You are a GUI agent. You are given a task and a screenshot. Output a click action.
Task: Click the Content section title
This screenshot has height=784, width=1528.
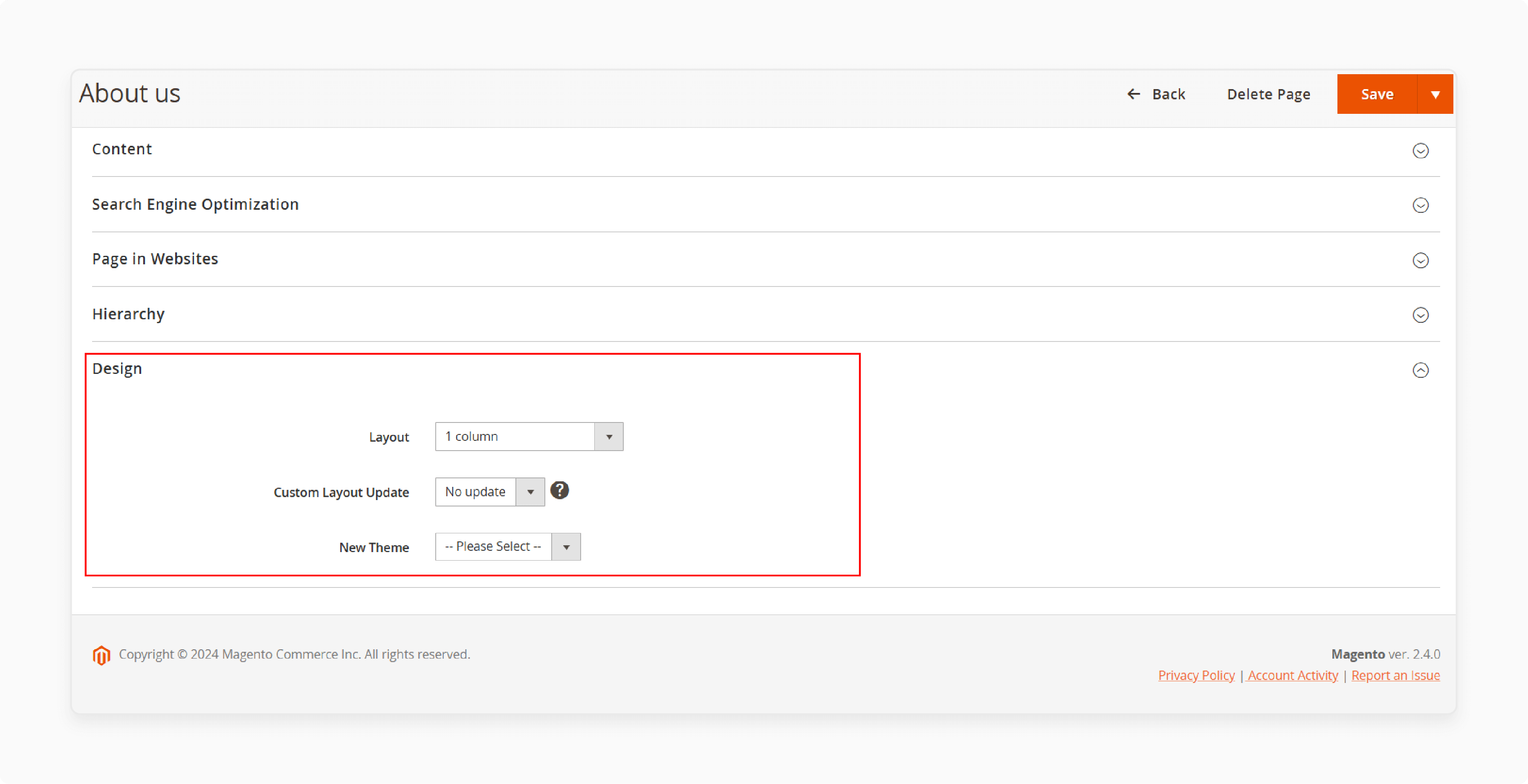(122, 149)
